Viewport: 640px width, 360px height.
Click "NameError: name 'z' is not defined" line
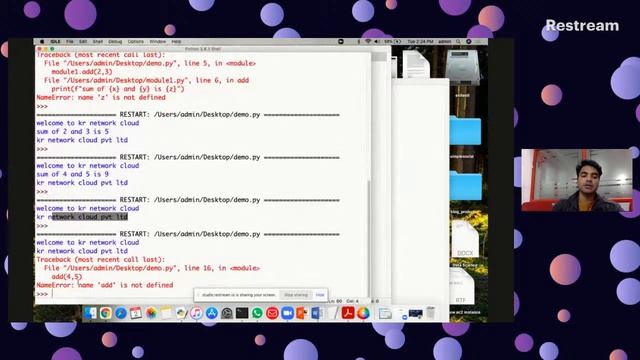click(101, 98)
